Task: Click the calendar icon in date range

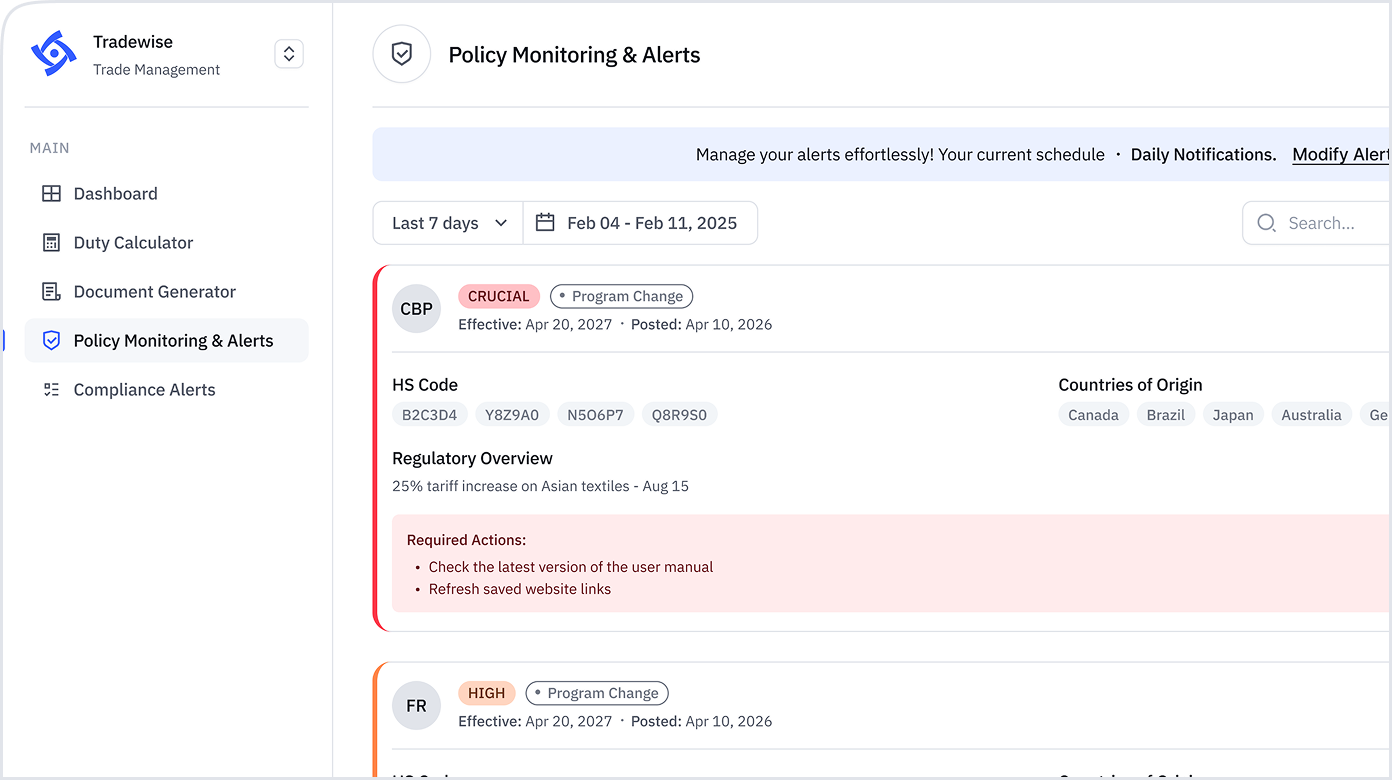Action: point(545,223)
